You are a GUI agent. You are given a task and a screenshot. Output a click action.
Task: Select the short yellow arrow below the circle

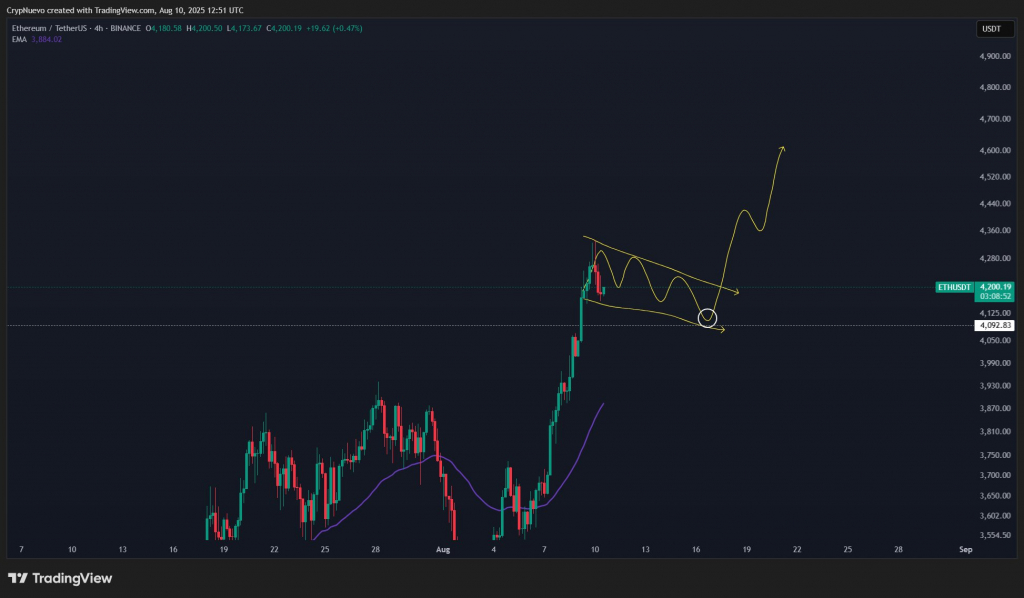(x=722, y=330)
